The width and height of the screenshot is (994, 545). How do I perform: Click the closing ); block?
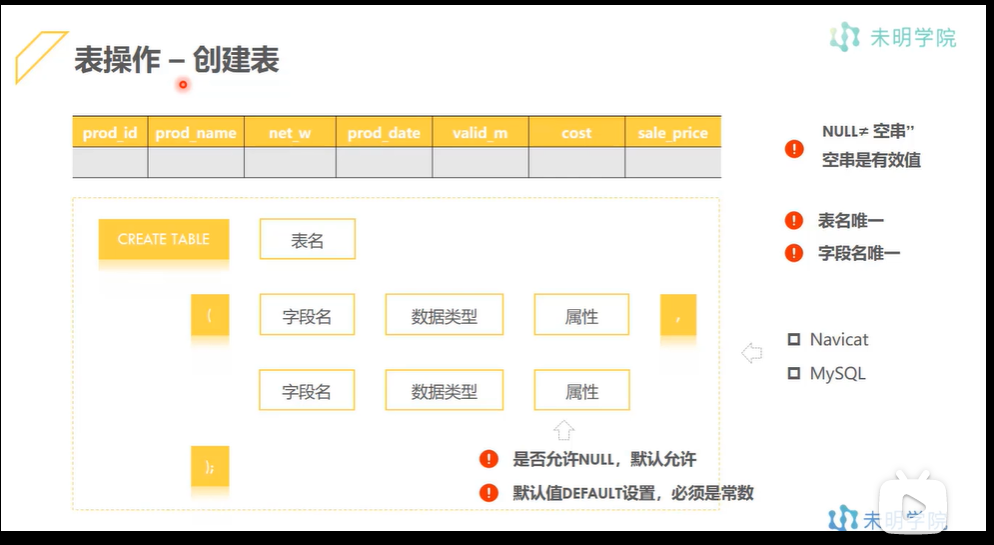tap(210, 466)
